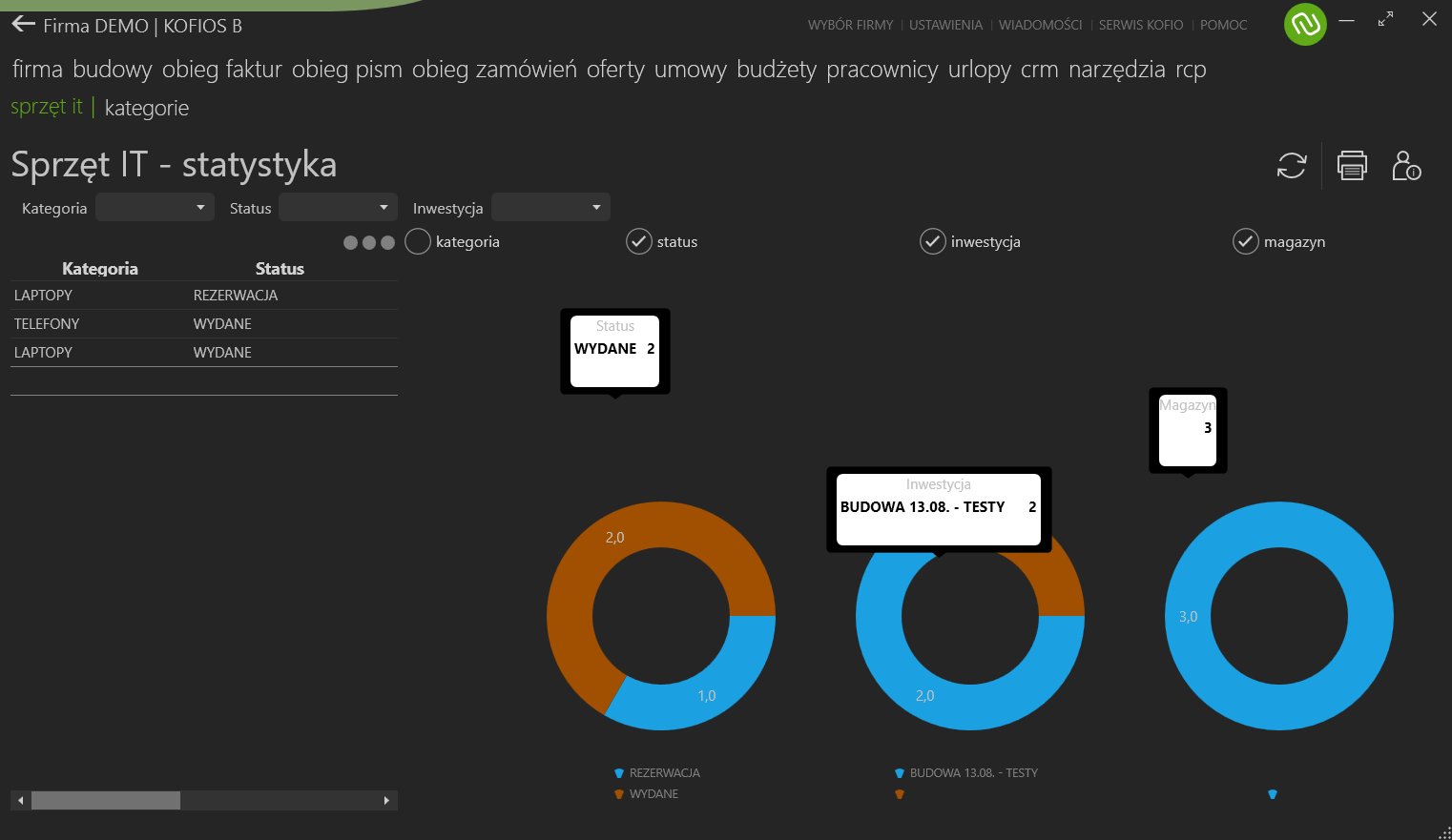1452x840 pixels.
Task: Open the three-dots options icon
Action: (369, 243)
